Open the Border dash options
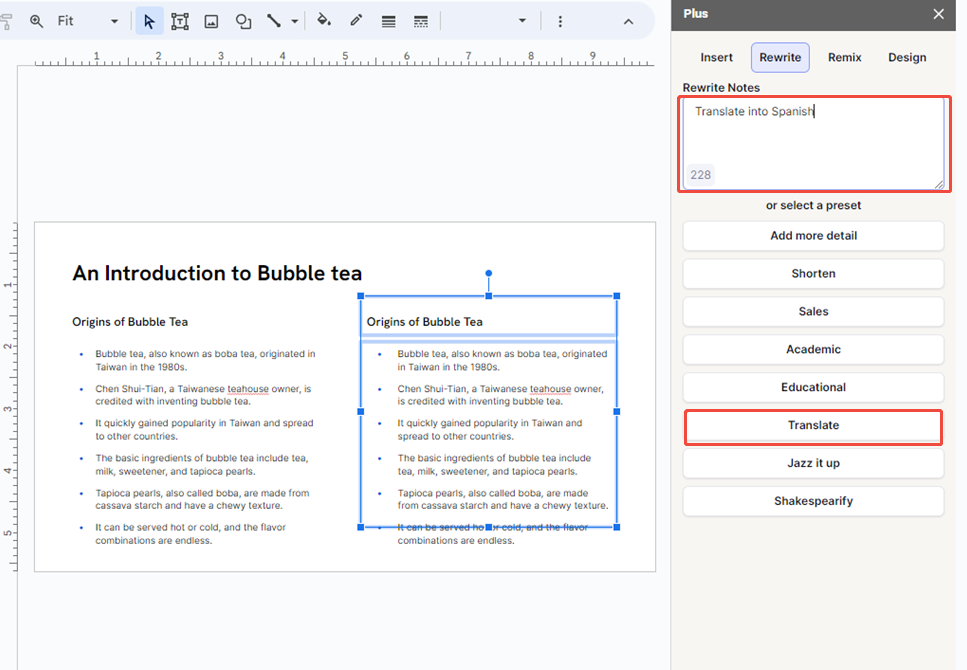967x670 pixels. [420, 20]
